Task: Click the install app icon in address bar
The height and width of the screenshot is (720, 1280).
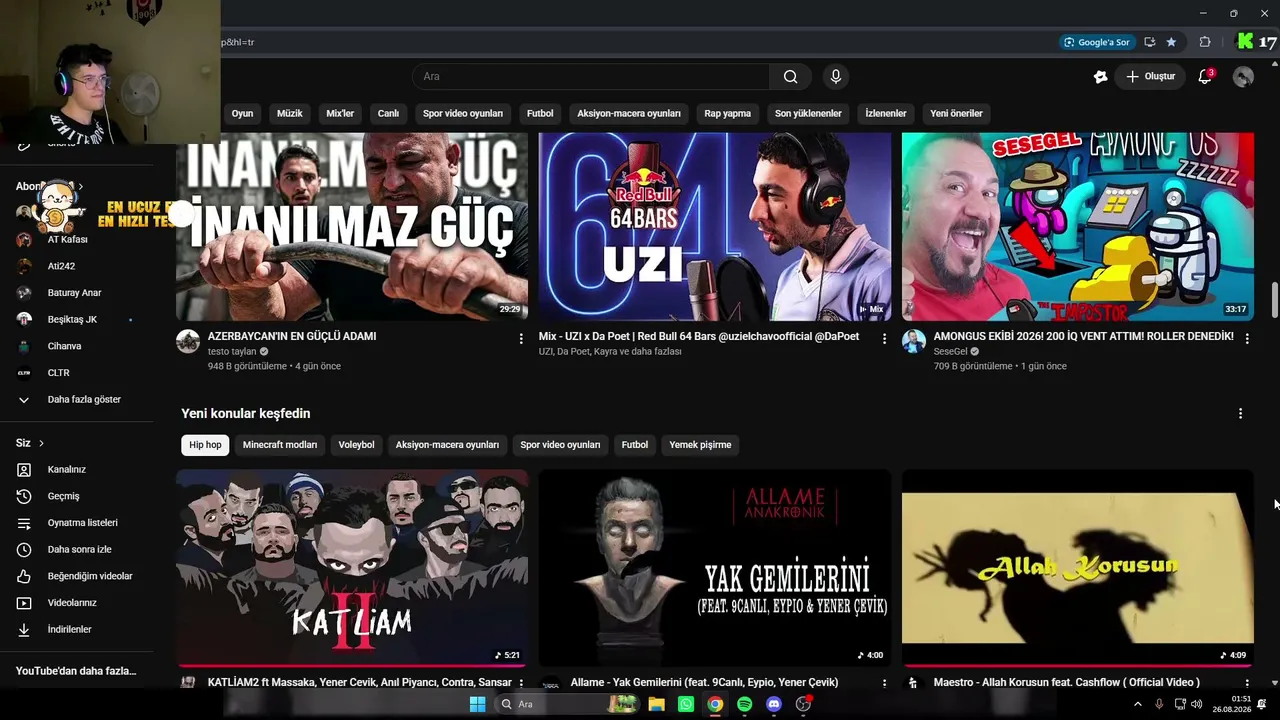Action: pos(1149,42)
